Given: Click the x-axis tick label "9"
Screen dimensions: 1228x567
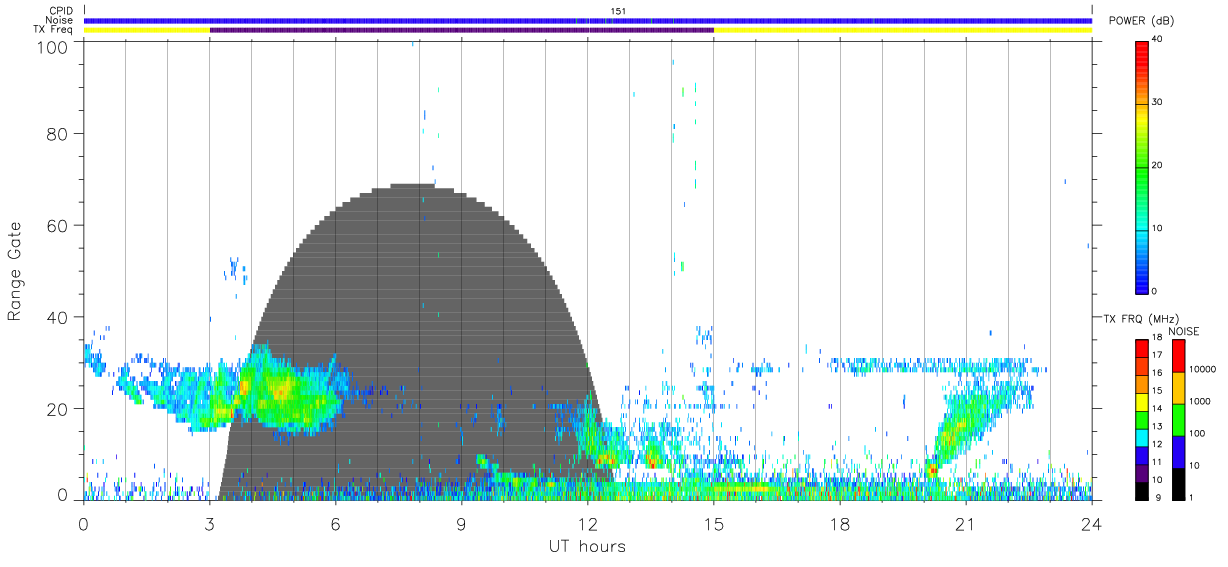Looking at the screenshot, I should point(462,523).
